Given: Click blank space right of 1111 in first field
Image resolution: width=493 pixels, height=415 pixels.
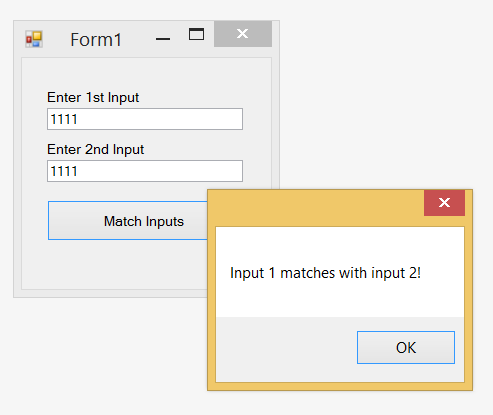Looking at the screenshot, I should click(x=160, y=119).
